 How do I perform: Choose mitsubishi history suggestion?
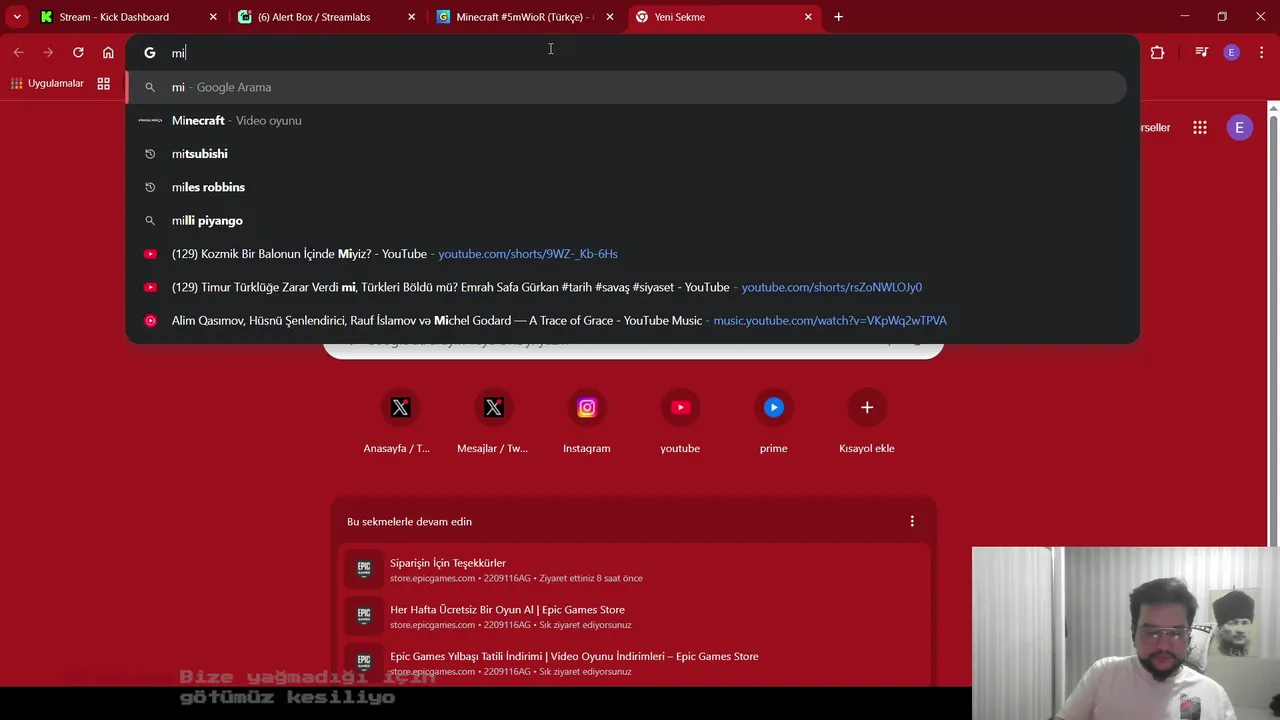tap(627, 154)
